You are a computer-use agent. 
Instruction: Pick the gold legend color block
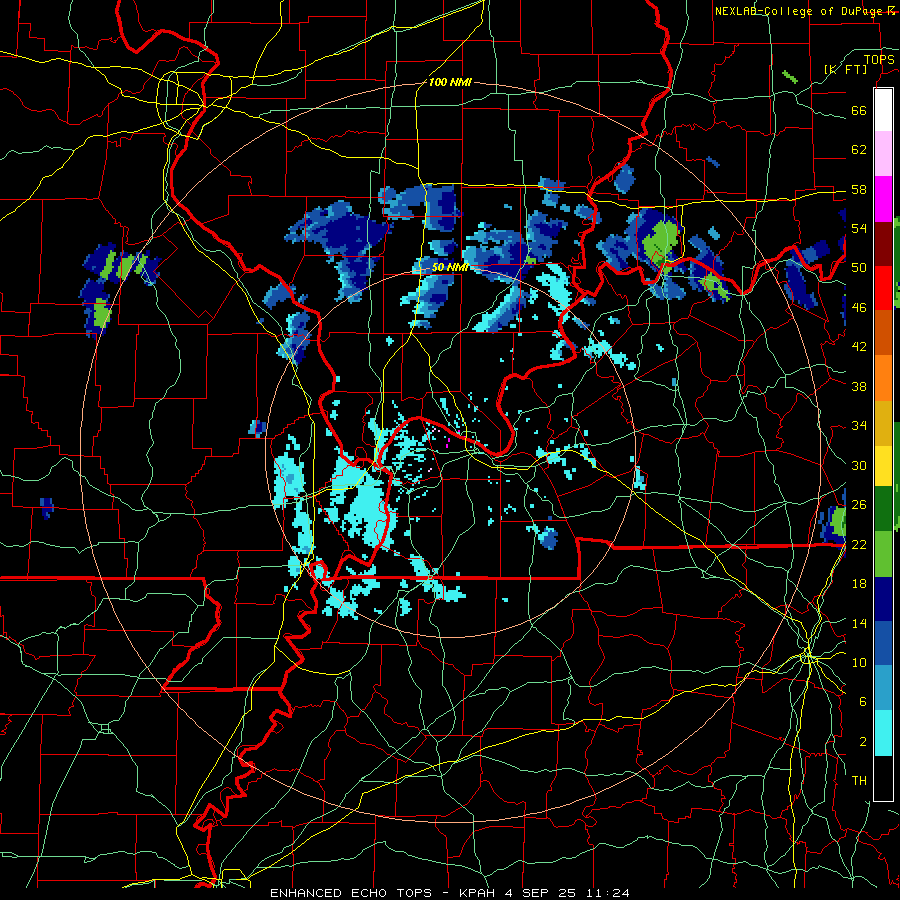tap(883, 423)
